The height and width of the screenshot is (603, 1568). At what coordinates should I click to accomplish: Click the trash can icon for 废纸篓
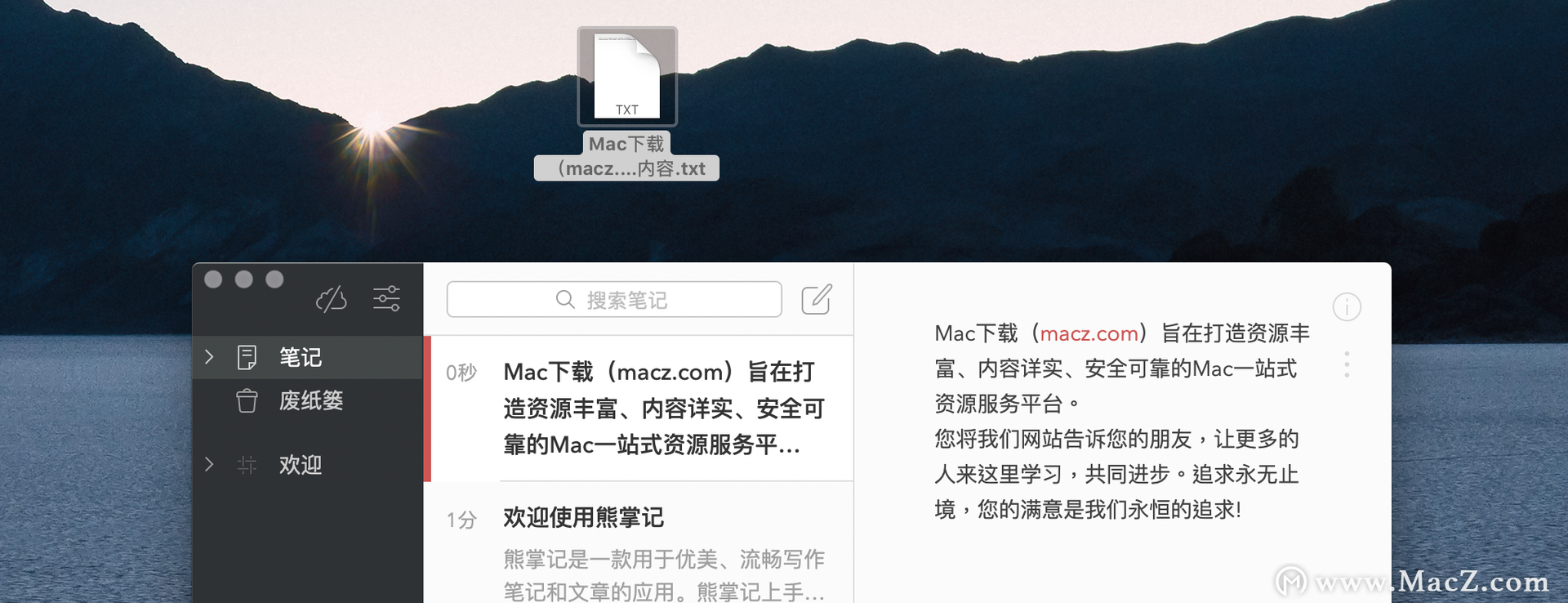coord(247,401)
